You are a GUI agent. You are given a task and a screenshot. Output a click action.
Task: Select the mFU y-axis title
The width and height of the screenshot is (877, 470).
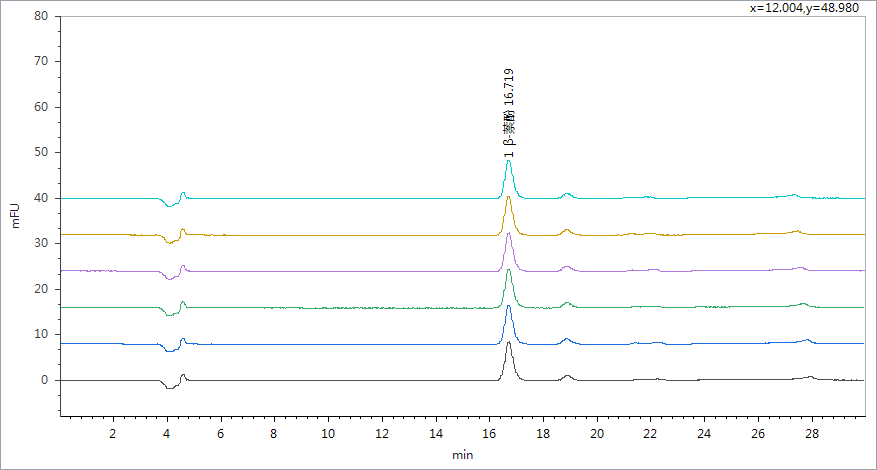(x=16, y=215)
